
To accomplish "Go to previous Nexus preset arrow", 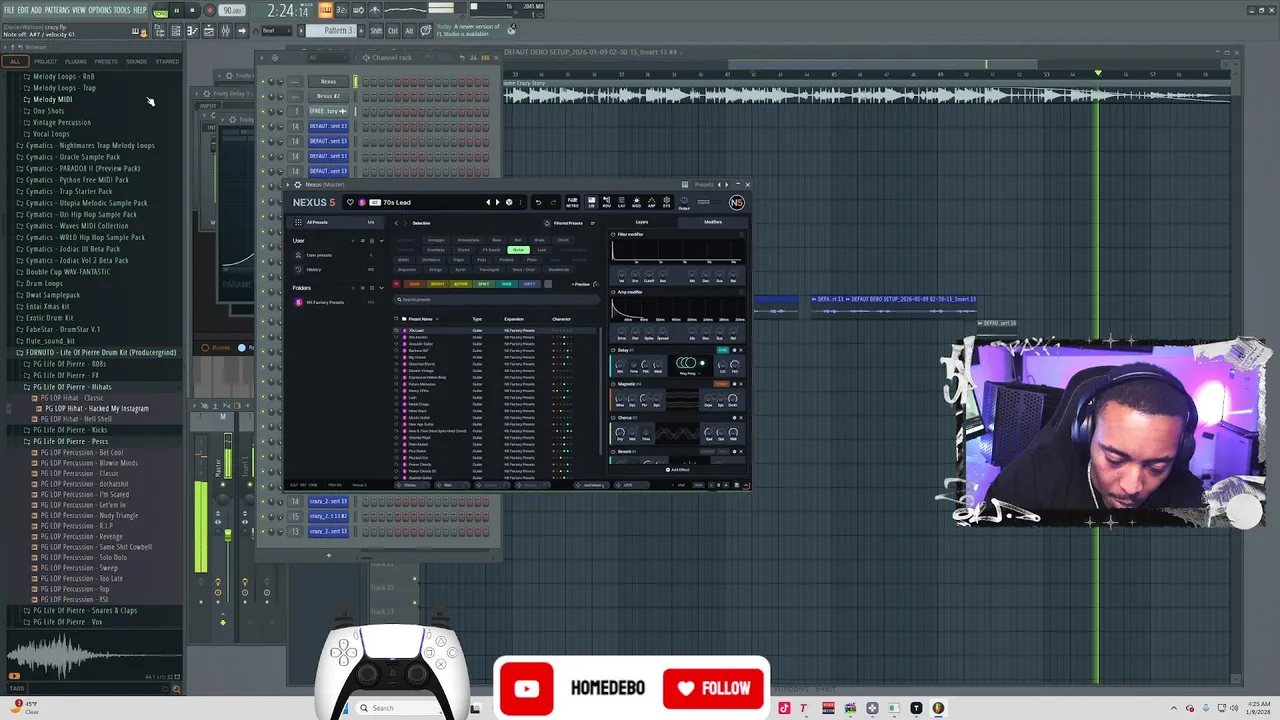I will pos(488,202).
